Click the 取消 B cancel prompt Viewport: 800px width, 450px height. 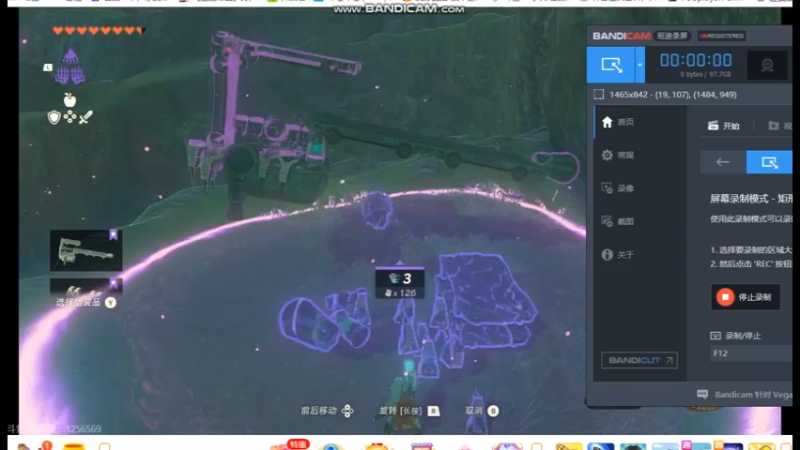click(x=482, y=411)
